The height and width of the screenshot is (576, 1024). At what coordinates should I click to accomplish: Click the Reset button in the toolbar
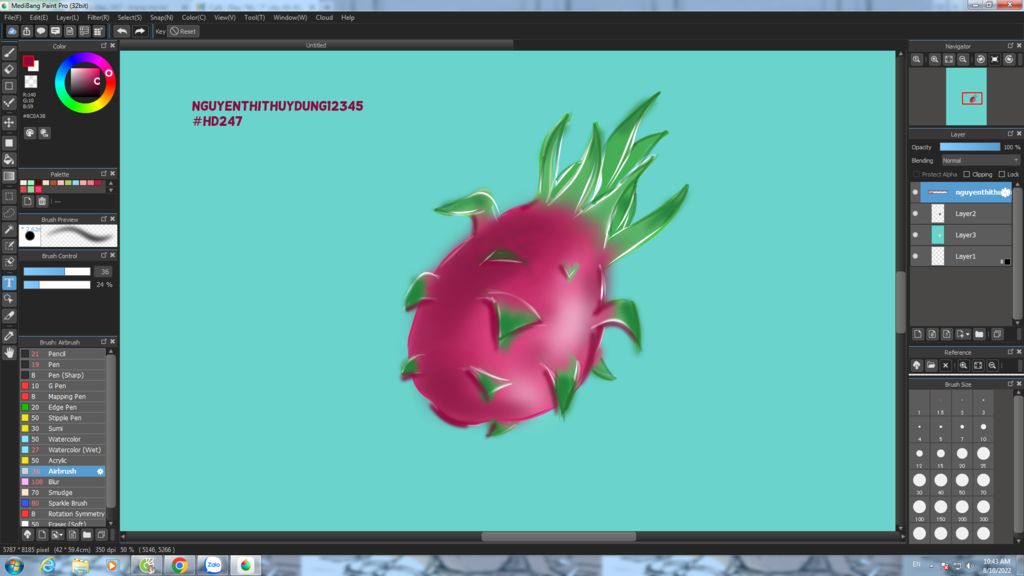pyautogui.click(x=184, y=31)
